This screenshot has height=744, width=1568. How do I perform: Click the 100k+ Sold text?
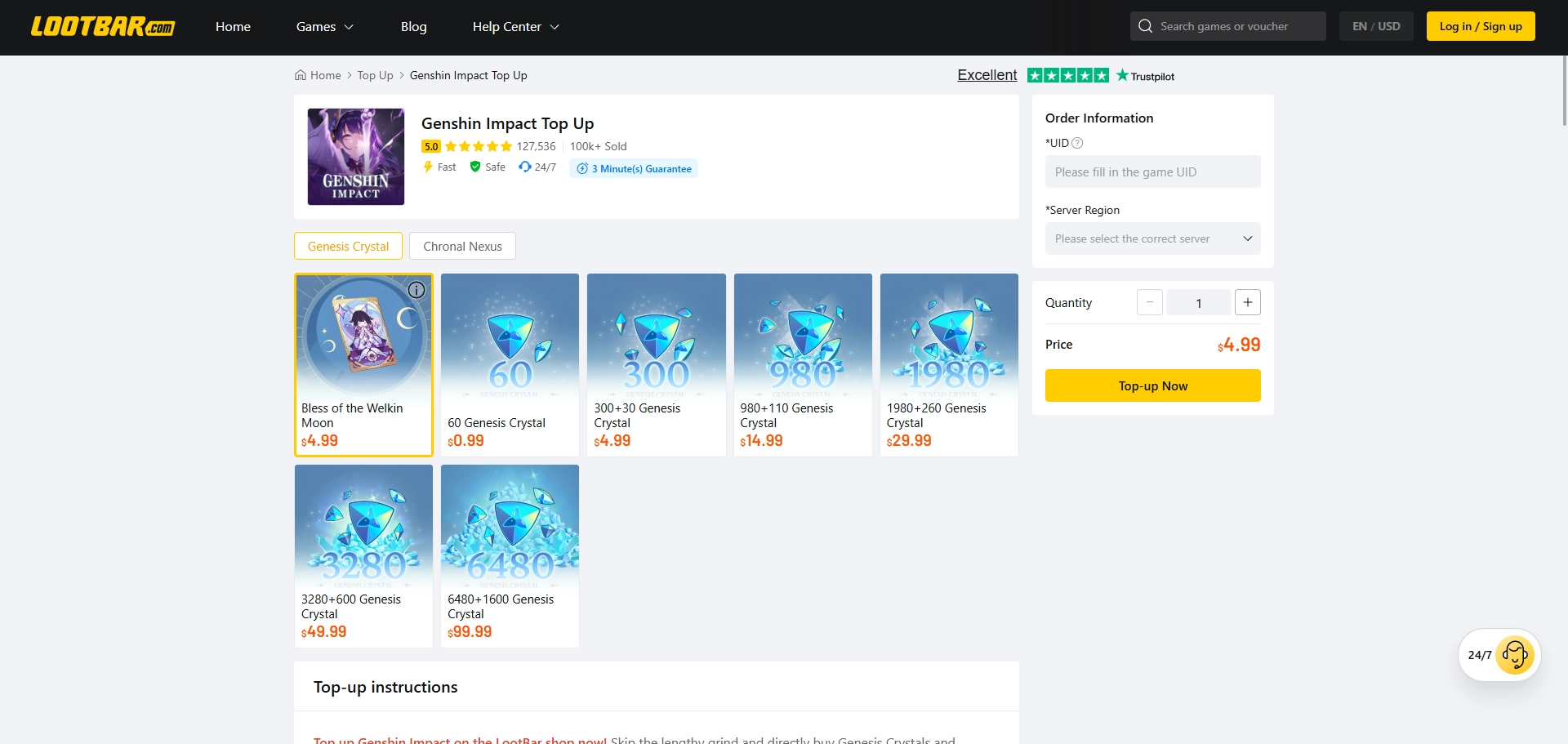coord(599,146)
